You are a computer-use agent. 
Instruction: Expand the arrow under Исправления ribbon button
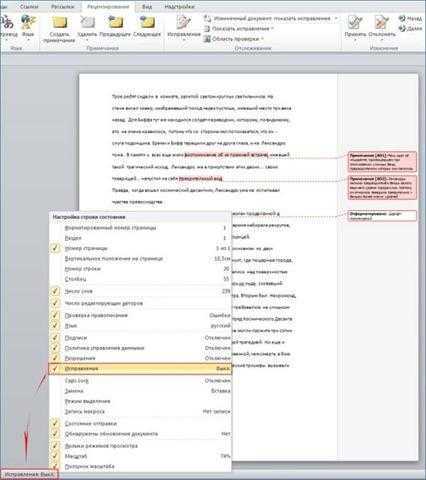tap(184, 40)
